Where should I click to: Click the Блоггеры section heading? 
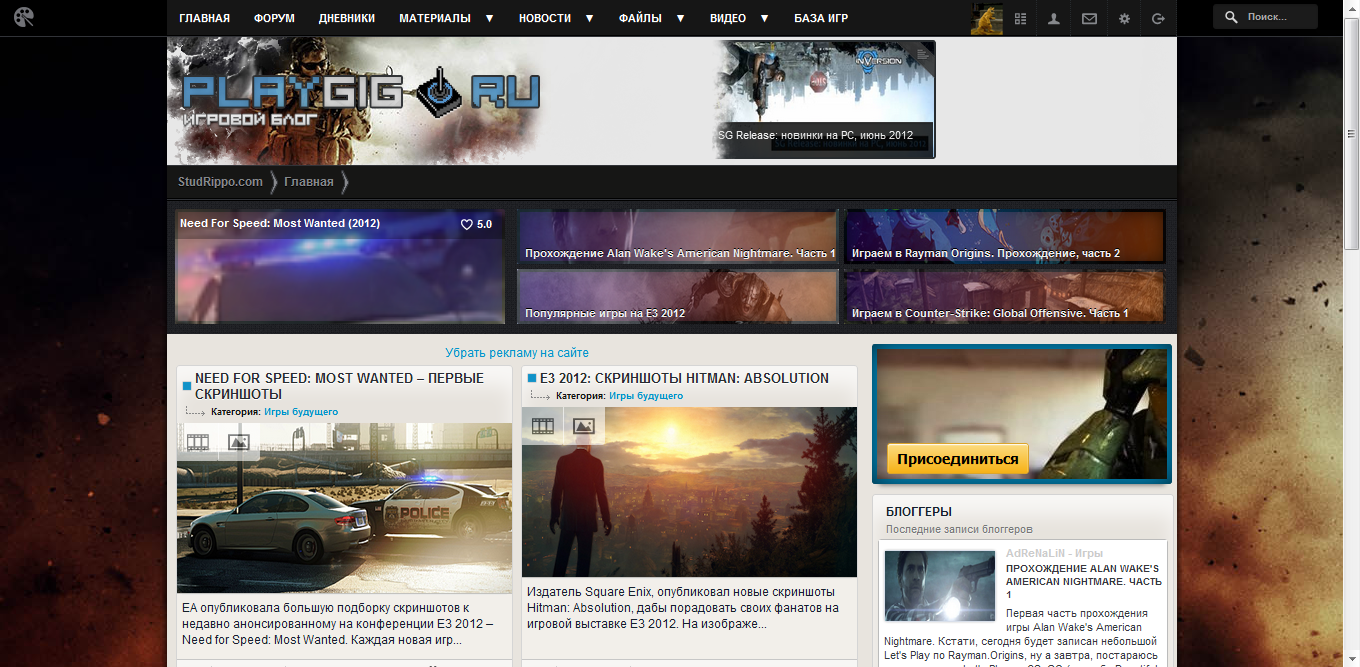(919, 512)
